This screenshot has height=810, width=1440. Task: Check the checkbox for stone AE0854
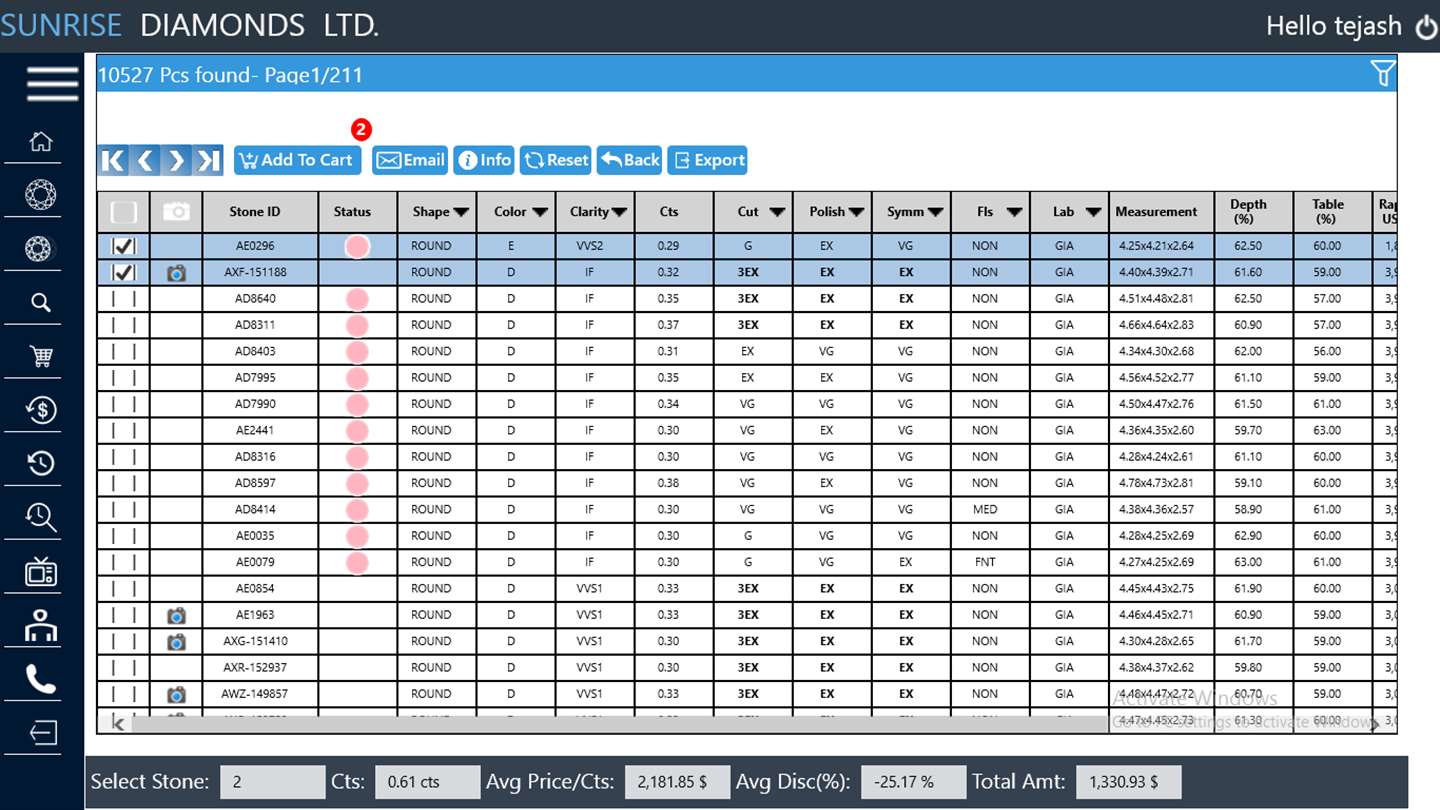[124, 588]
